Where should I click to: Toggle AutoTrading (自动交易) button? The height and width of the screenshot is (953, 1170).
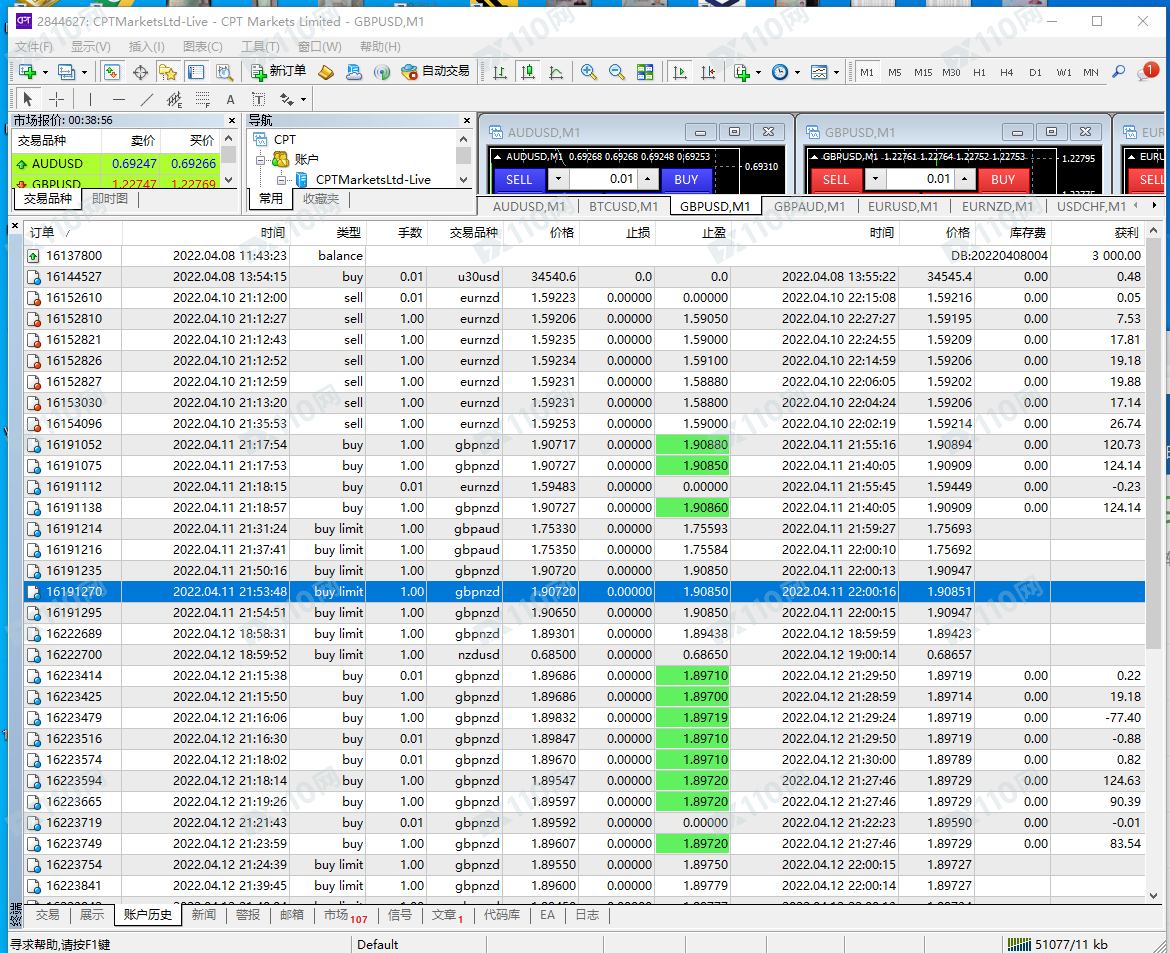[435, 72]
